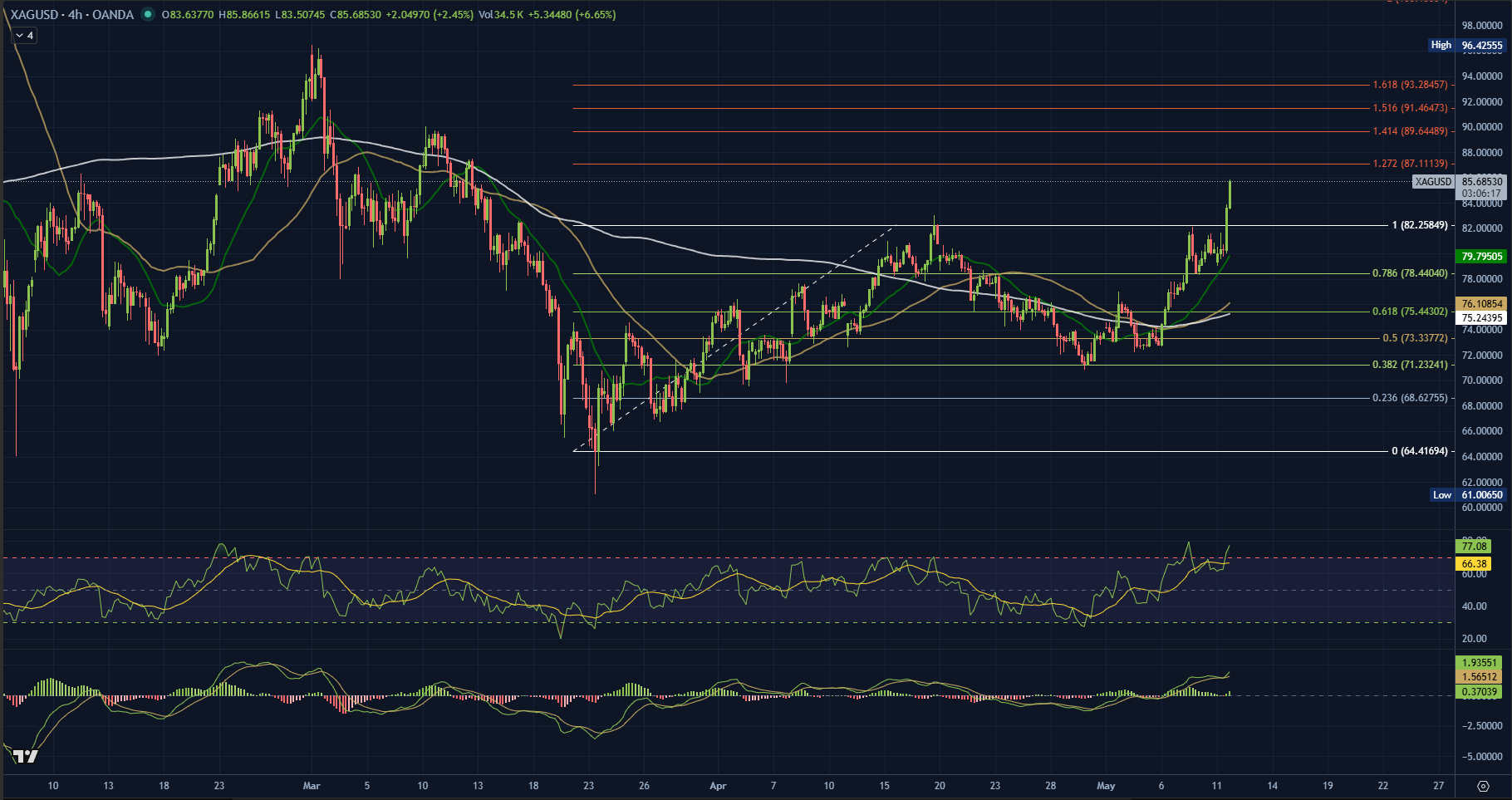Click Mar on the time axis

pyautogui.click(x=312, y=785)
